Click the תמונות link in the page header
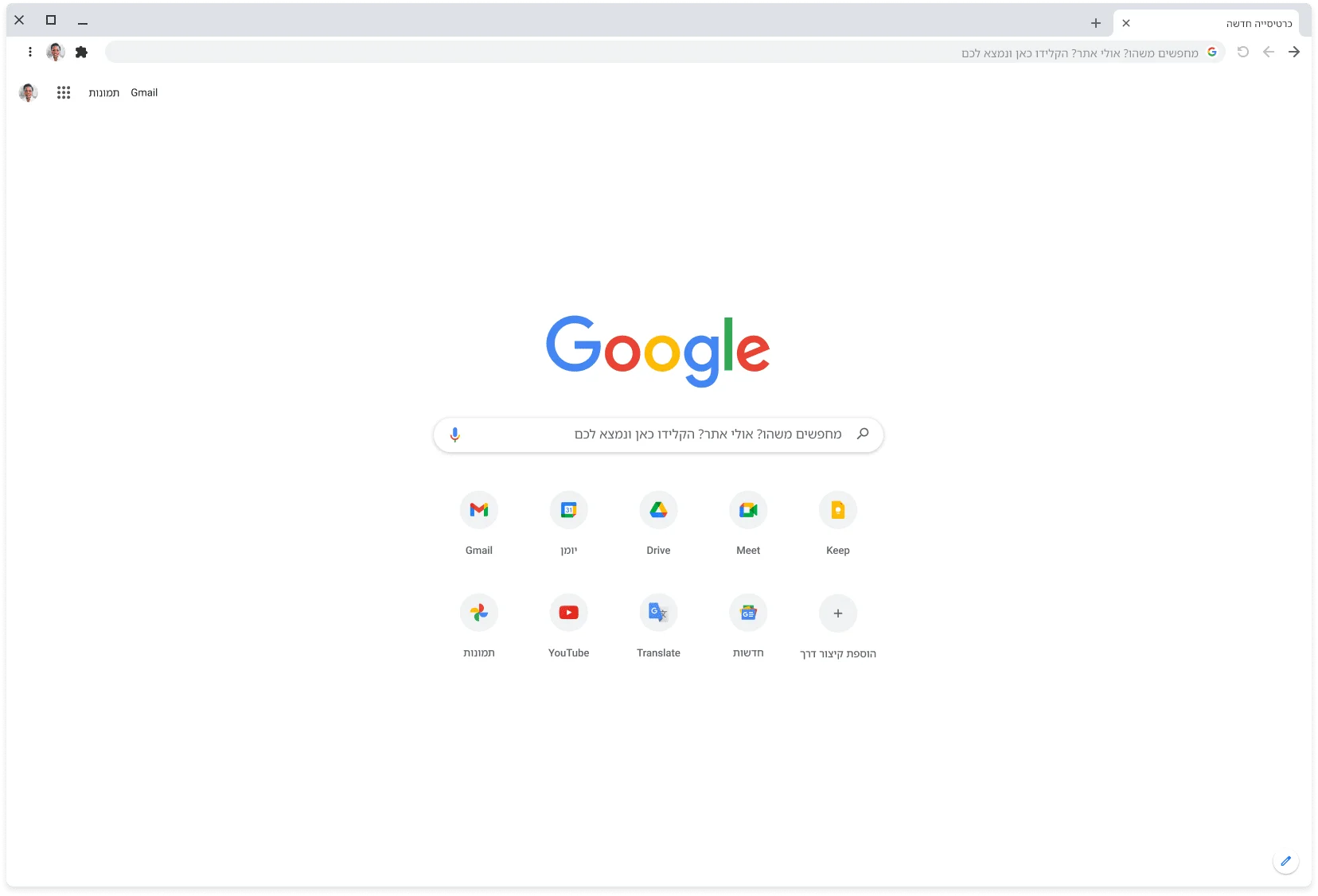The image size is (1318, 896). [x=104, y=92]
